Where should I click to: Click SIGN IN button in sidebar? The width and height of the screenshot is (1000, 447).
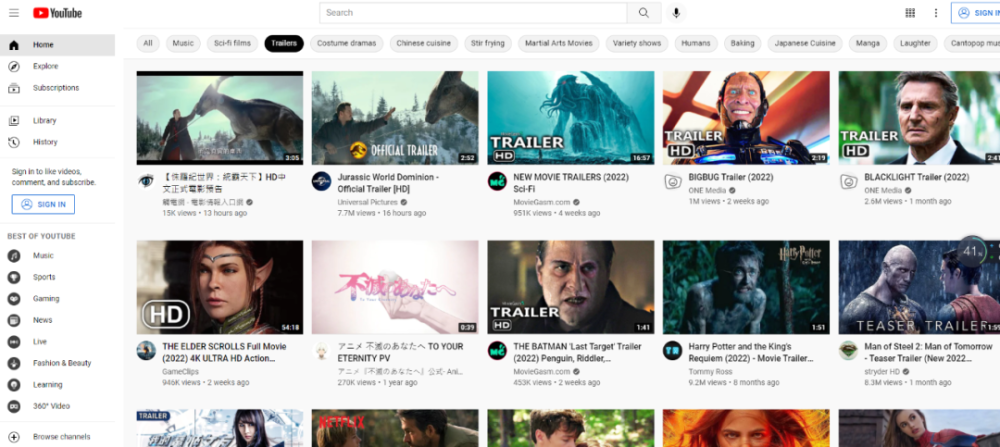coord(43,205)
